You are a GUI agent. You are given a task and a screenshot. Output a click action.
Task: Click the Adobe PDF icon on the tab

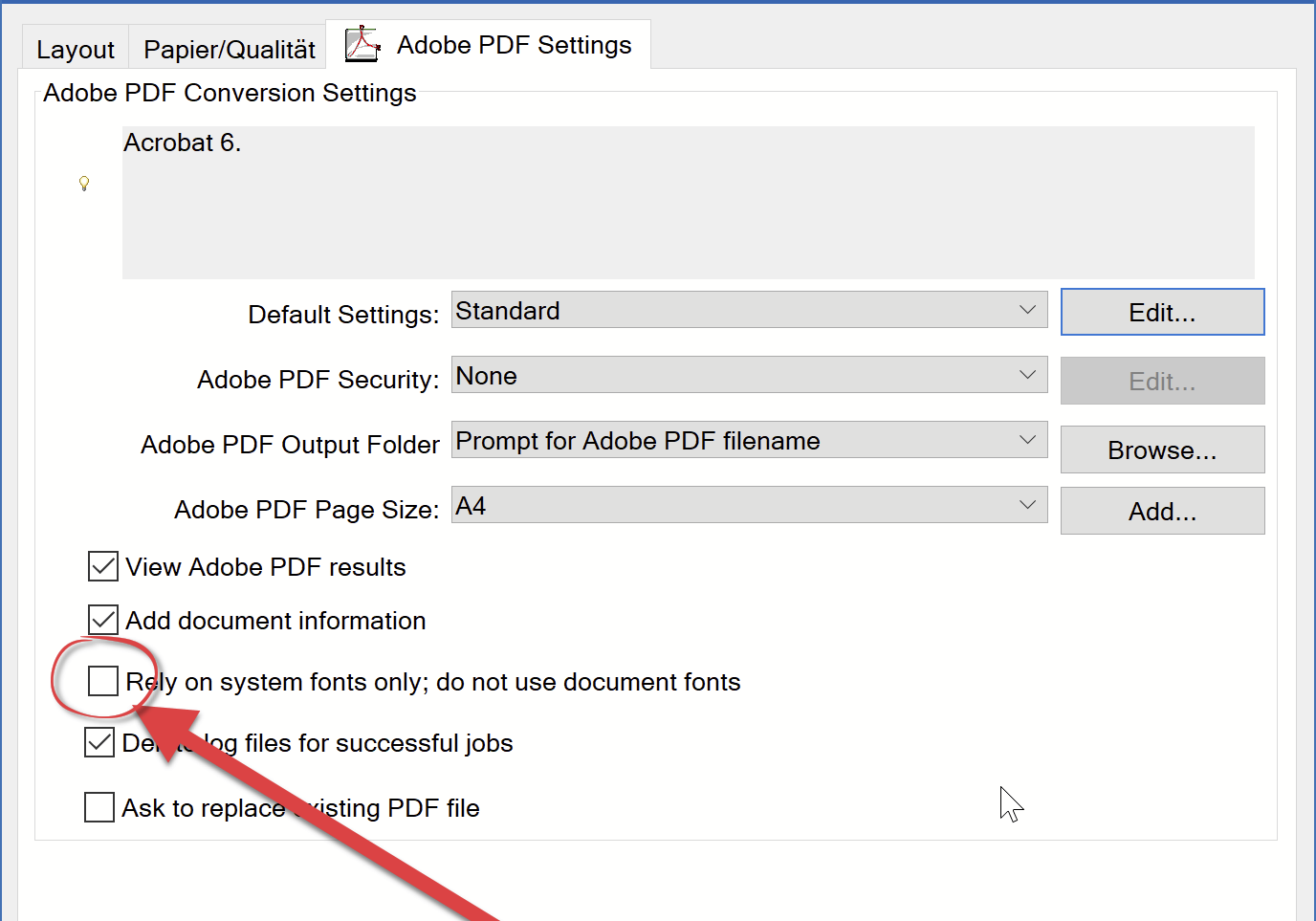point(362,44)
